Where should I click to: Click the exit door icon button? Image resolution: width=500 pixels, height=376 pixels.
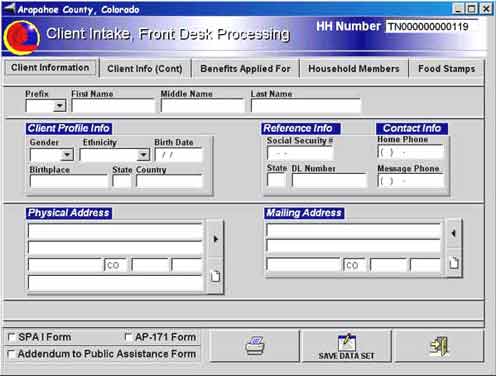click(x=439, y=346)
